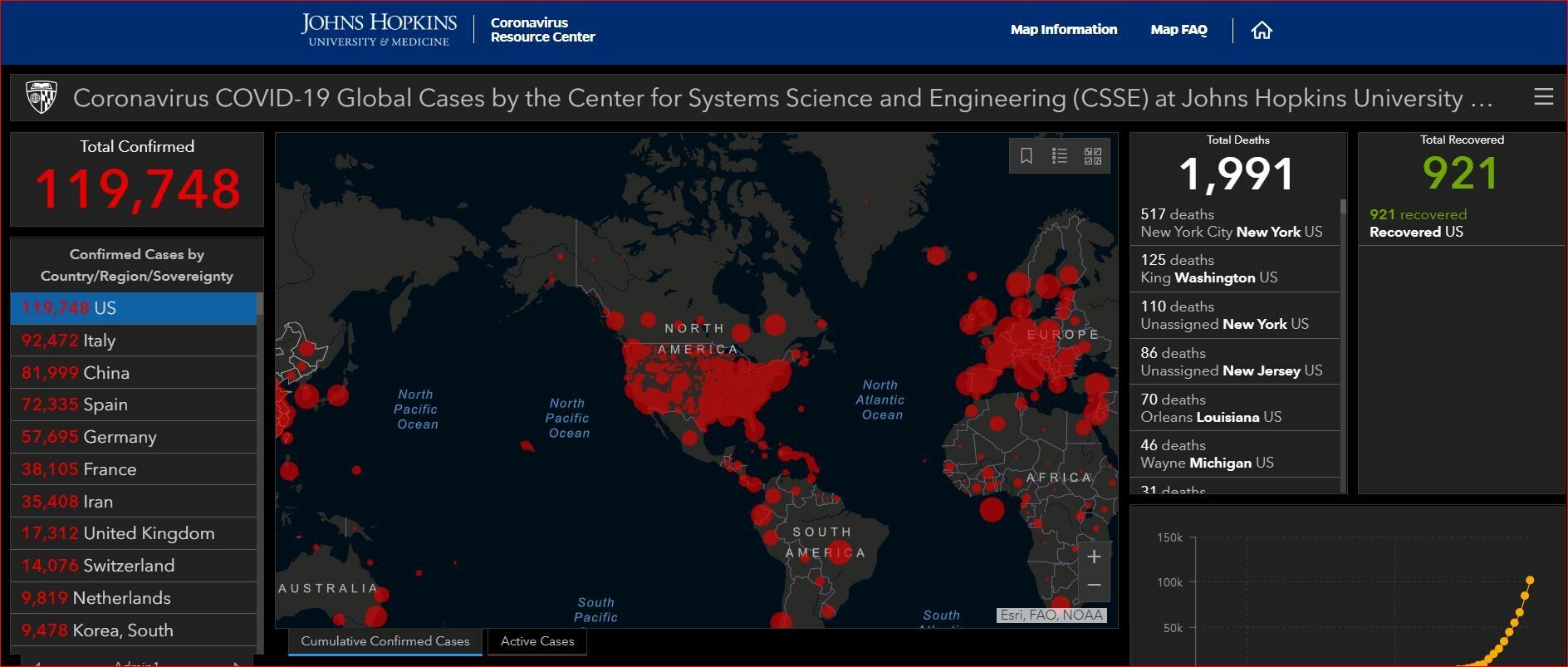Zoom in on the map
This screenshot has height=667, width=1568.
[1094, 557]
